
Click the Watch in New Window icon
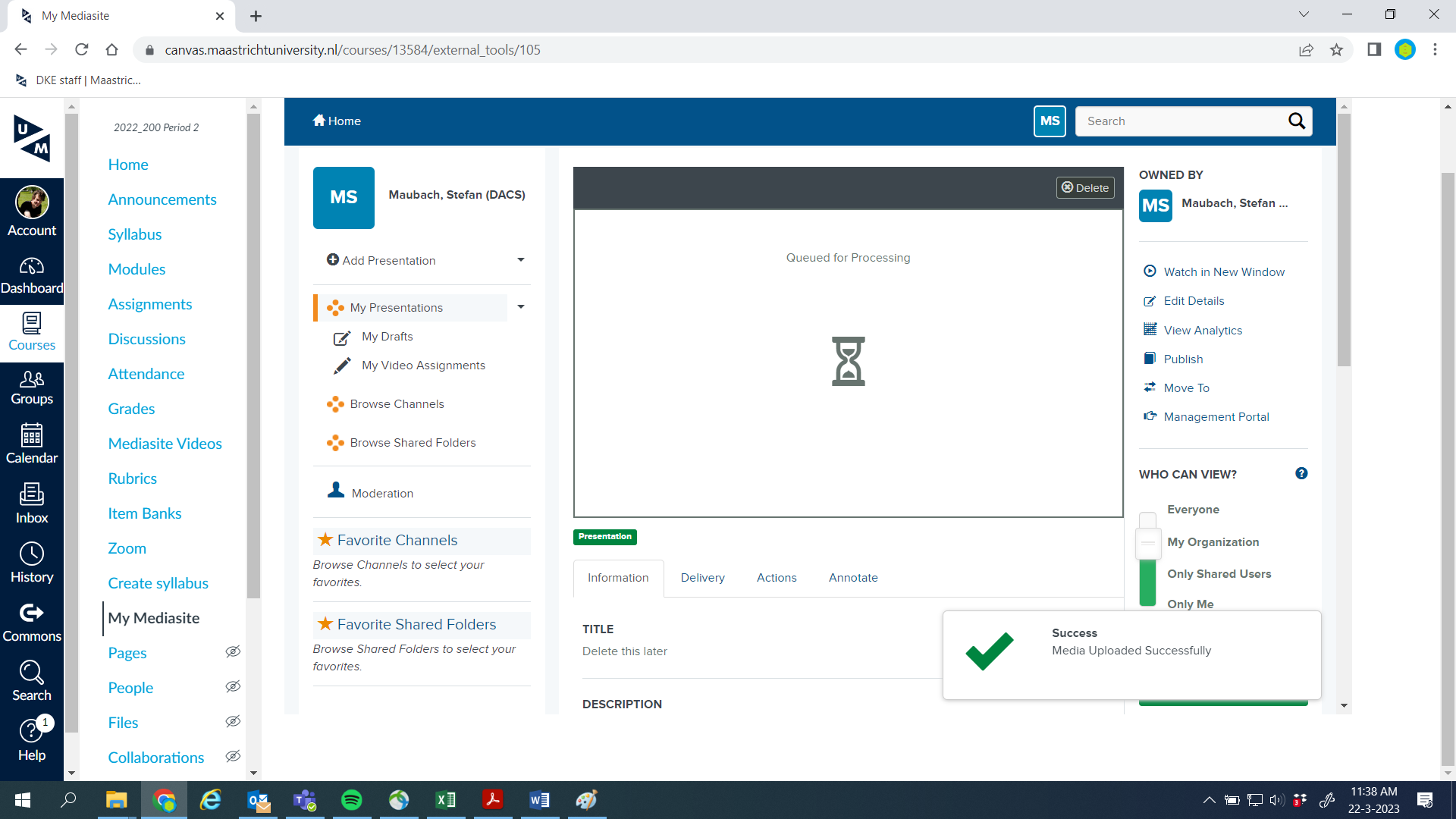click(1150, 272)
